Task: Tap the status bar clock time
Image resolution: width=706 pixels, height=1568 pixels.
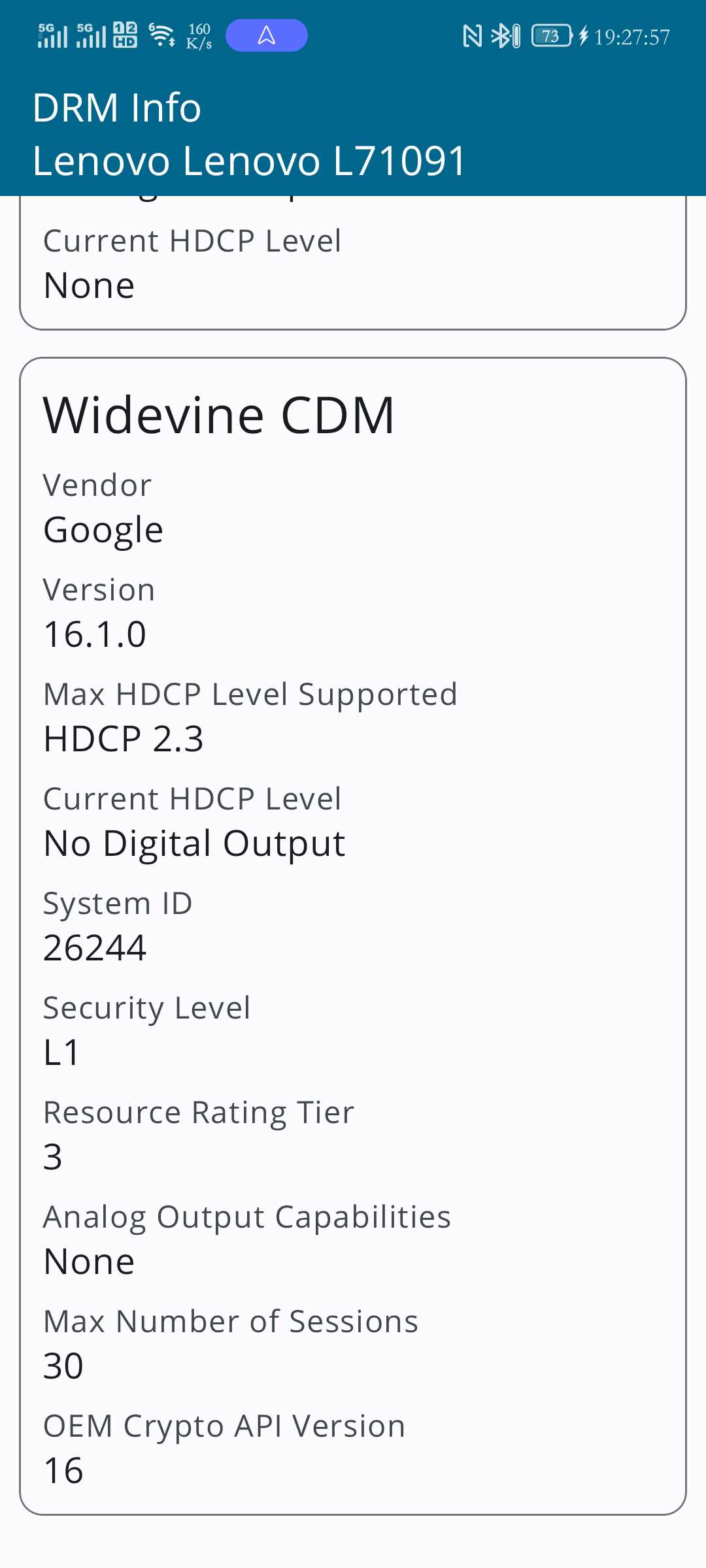Action: point(632,37)
